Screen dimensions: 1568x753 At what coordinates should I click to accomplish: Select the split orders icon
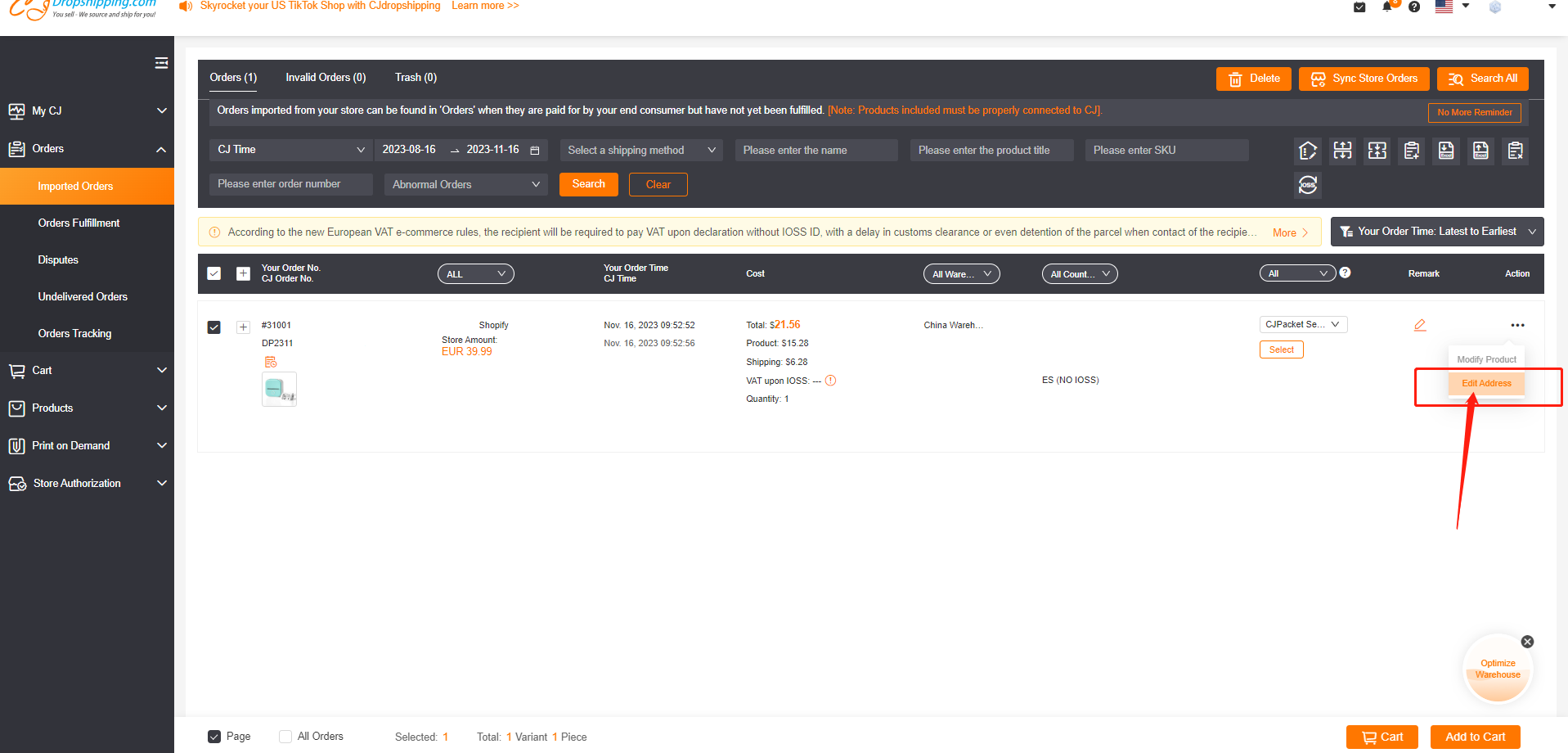click(x=1342, y=151)
